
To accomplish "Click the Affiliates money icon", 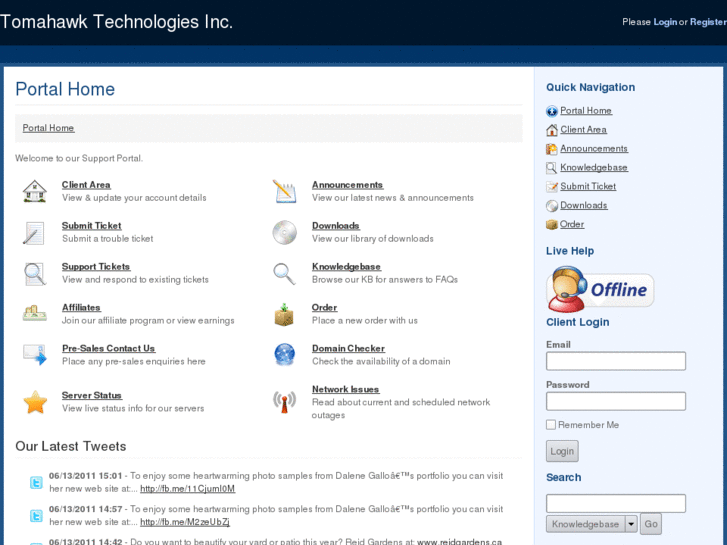I will click(35, 313).
